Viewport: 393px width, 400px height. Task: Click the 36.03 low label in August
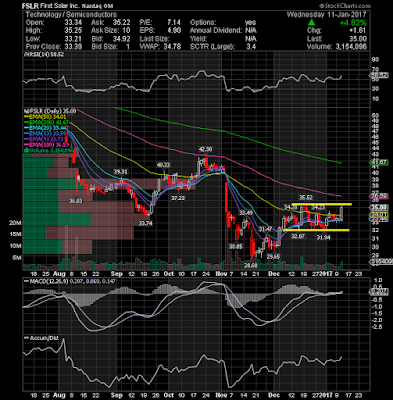pos(76,201)
